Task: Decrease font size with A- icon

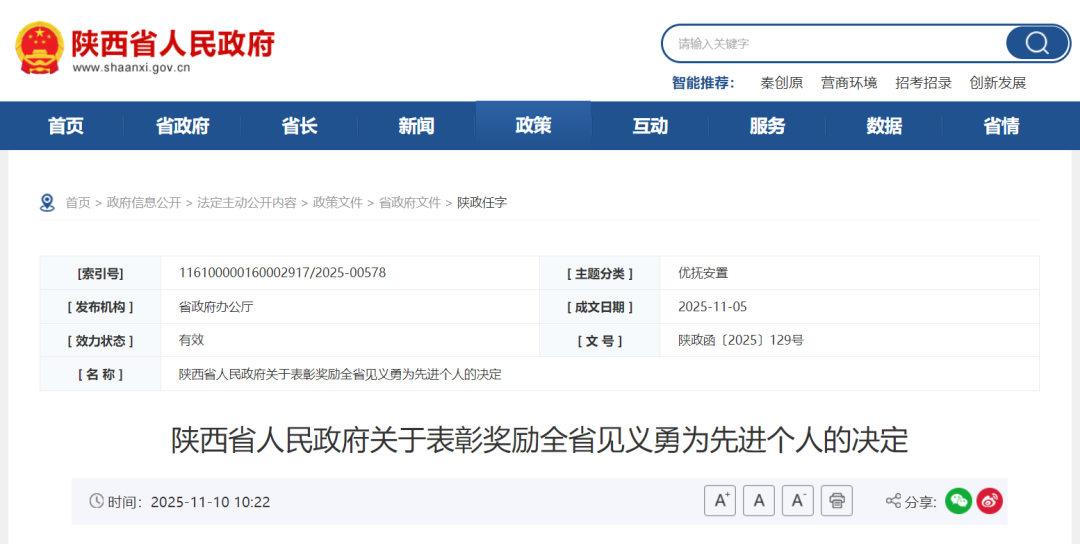Action: tap(797, 500)
